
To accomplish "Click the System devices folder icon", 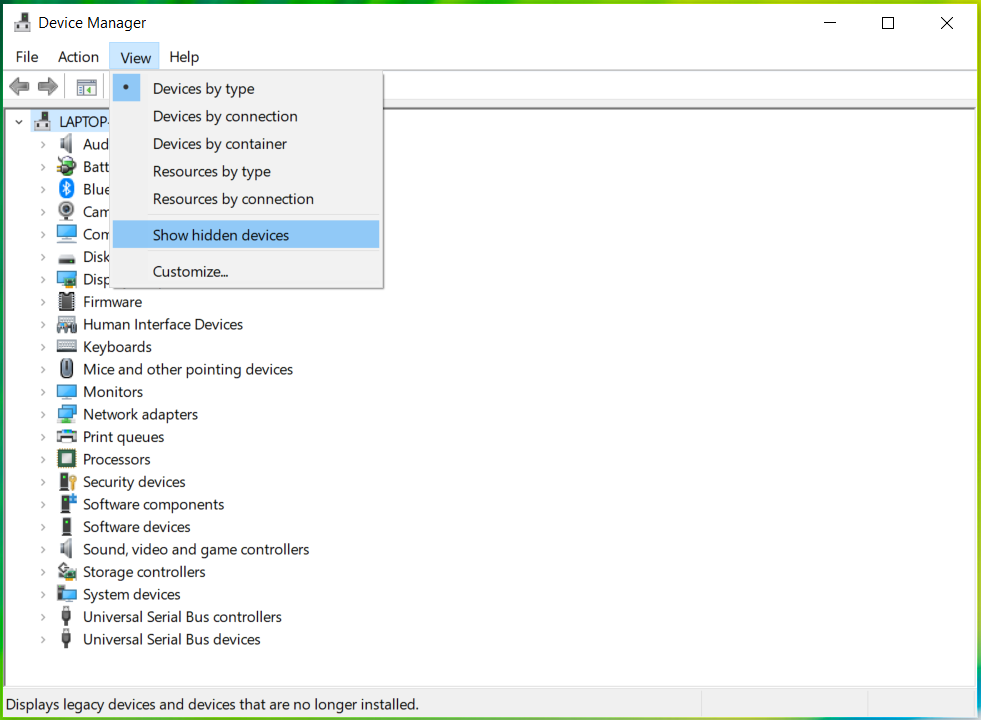I will pos(66,594).
